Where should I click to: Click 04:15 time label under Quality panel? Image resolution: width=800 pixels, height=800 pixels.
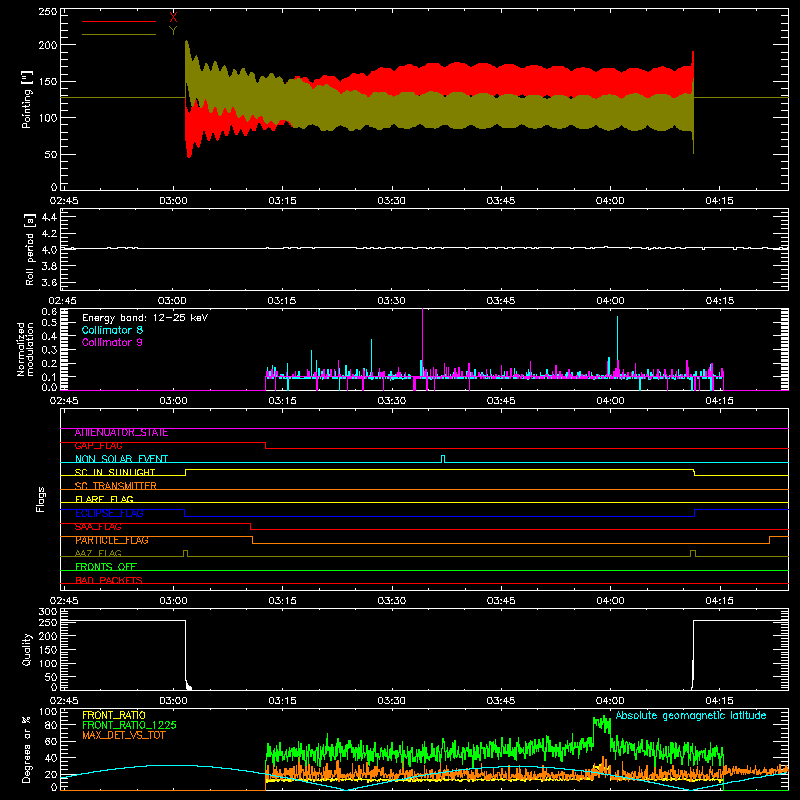click(719, 701)
